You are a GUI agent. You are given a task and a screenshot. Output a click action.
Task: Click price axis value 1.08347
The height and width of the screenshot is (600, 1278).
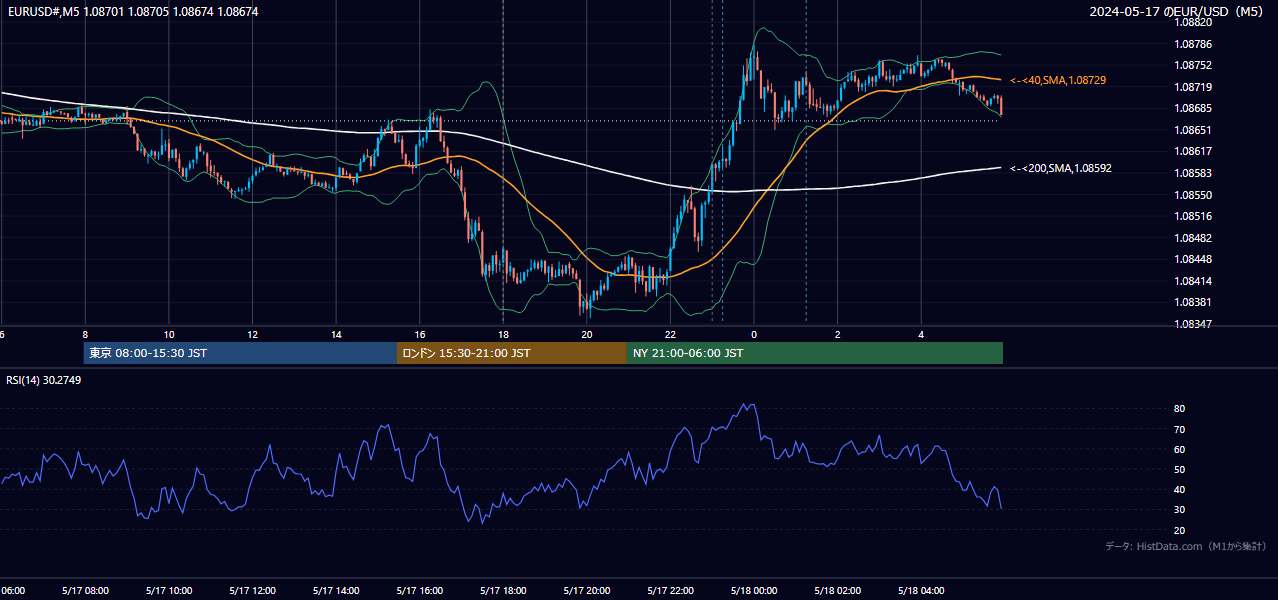tap(1193, 325)
